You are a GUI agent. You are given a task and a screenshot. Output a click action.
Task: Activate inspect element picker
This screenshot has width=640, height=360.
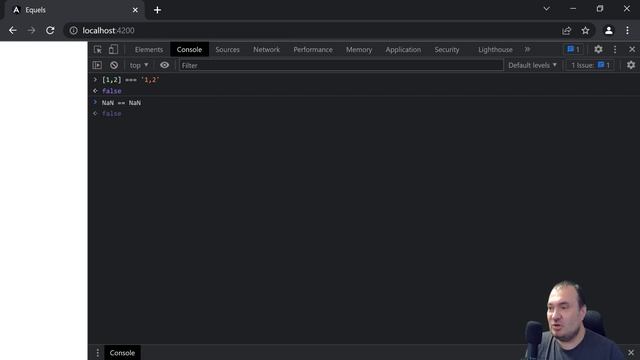click(x=98, y=49)
